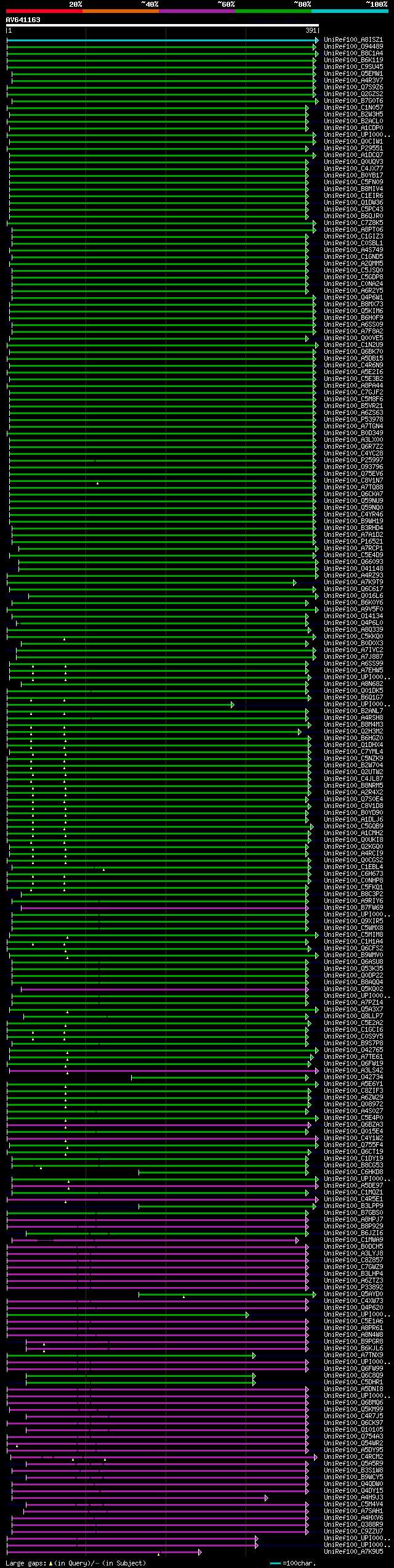Click the UniRef100_C7YML4 hit label

click(x=353, y=752)
